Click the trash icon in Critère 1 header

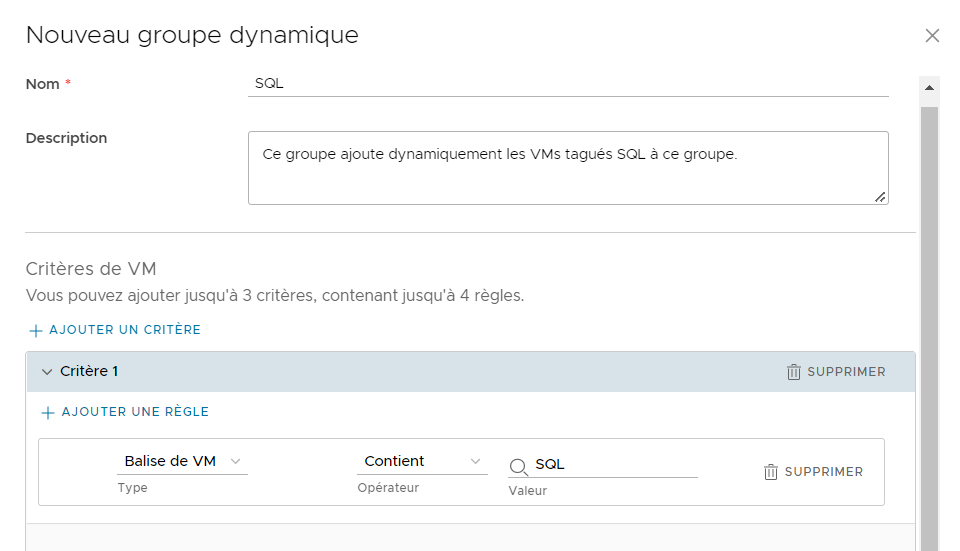(794, 372)
